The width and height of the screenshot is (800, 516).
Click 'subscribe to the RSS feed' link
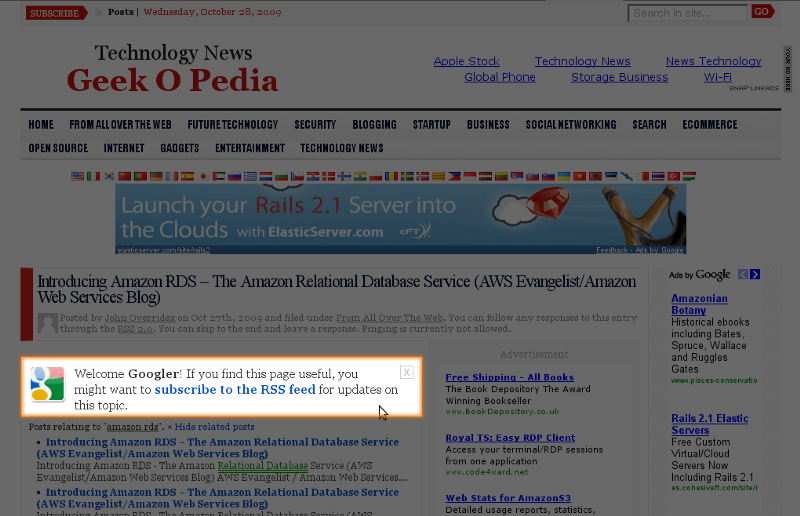[234, 390]
